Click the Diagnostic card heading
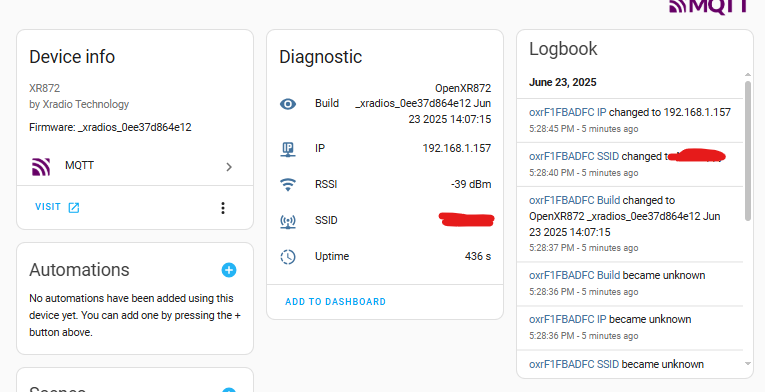 pos(321,57)
